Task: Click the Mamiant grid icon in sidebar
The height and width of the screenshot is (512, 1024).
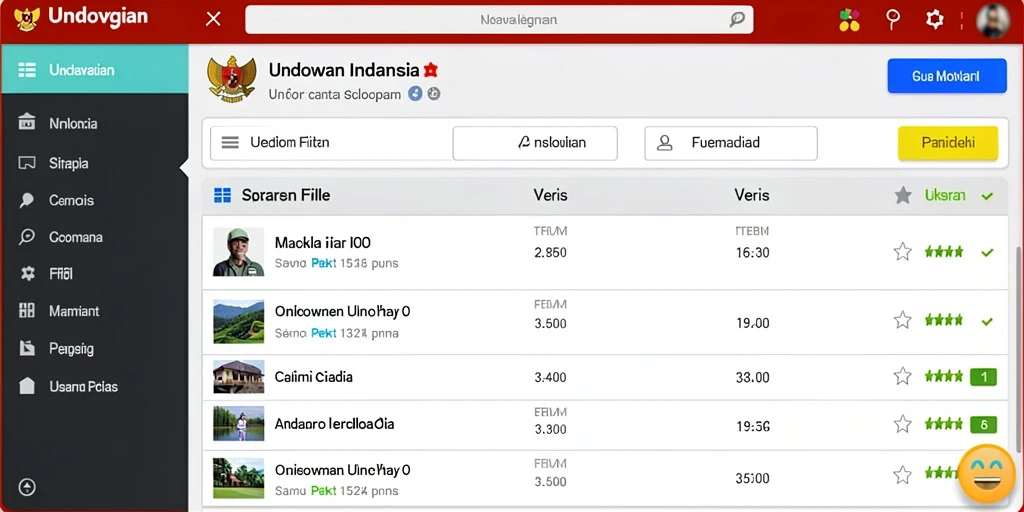Action: point(27,311)
